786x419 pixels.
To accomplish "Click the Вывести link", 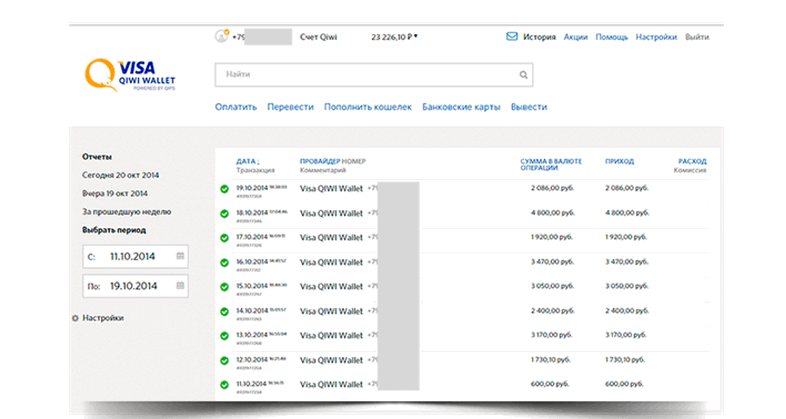I will [x=528, y=107].
